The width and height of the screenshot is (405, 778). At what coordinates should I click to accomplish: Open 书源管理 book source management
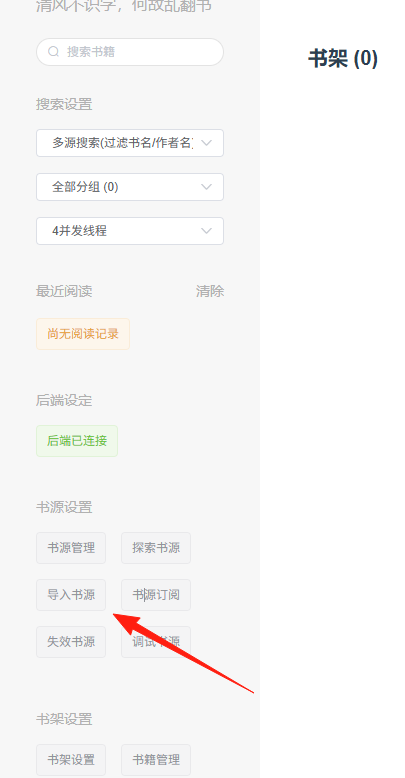tap(71, 548)
